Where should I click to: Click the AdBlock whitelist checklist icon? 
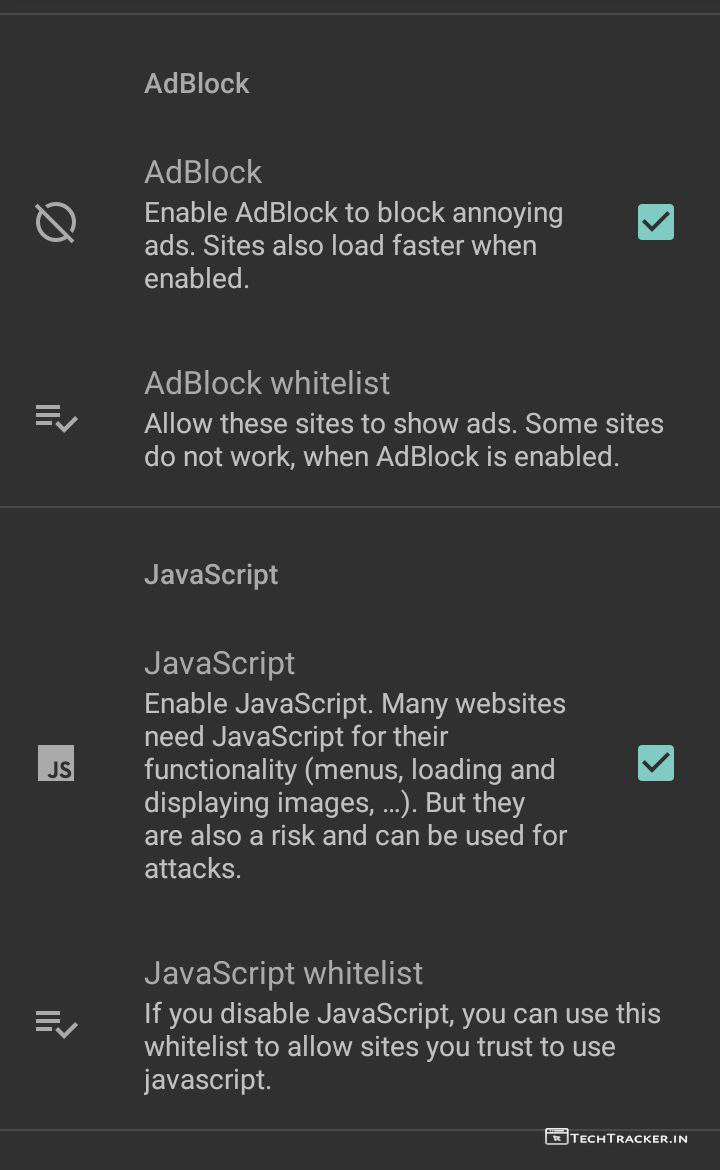56,418
